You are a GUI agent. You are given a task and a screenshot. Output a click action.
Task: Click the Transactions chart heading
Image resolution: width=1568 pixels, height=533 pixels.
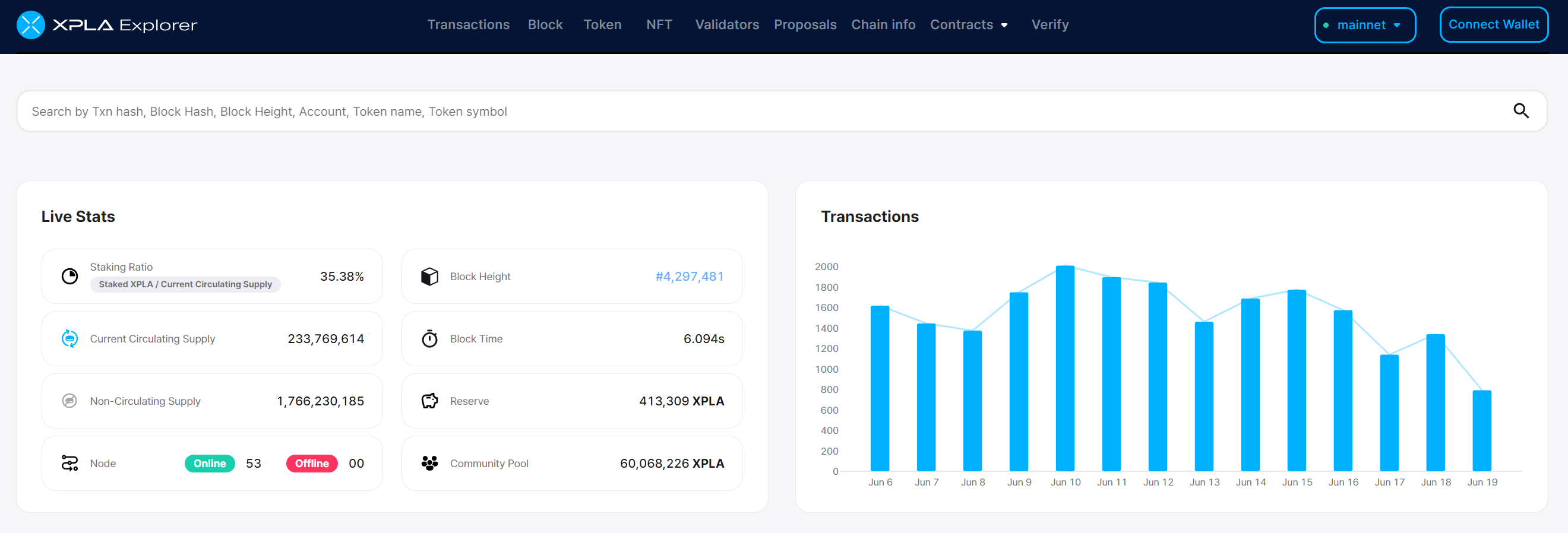click(x=869, y=217)
